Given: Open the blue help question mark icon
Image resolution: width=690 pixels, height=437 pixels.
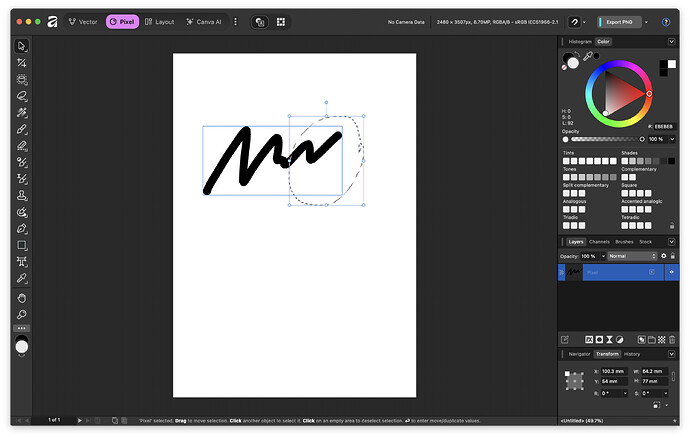Looking at the screenshot, I should [x=666, y=22].
